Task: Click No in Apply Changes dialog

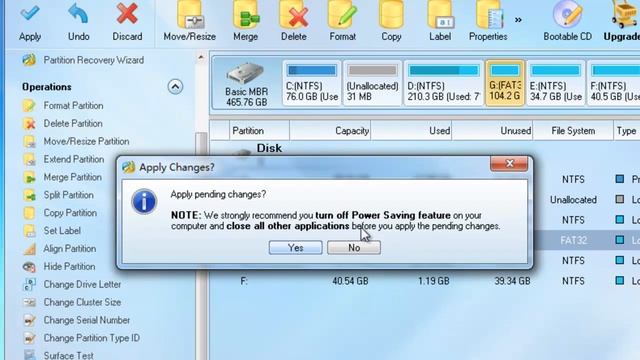Action: [x=354, y=248]
